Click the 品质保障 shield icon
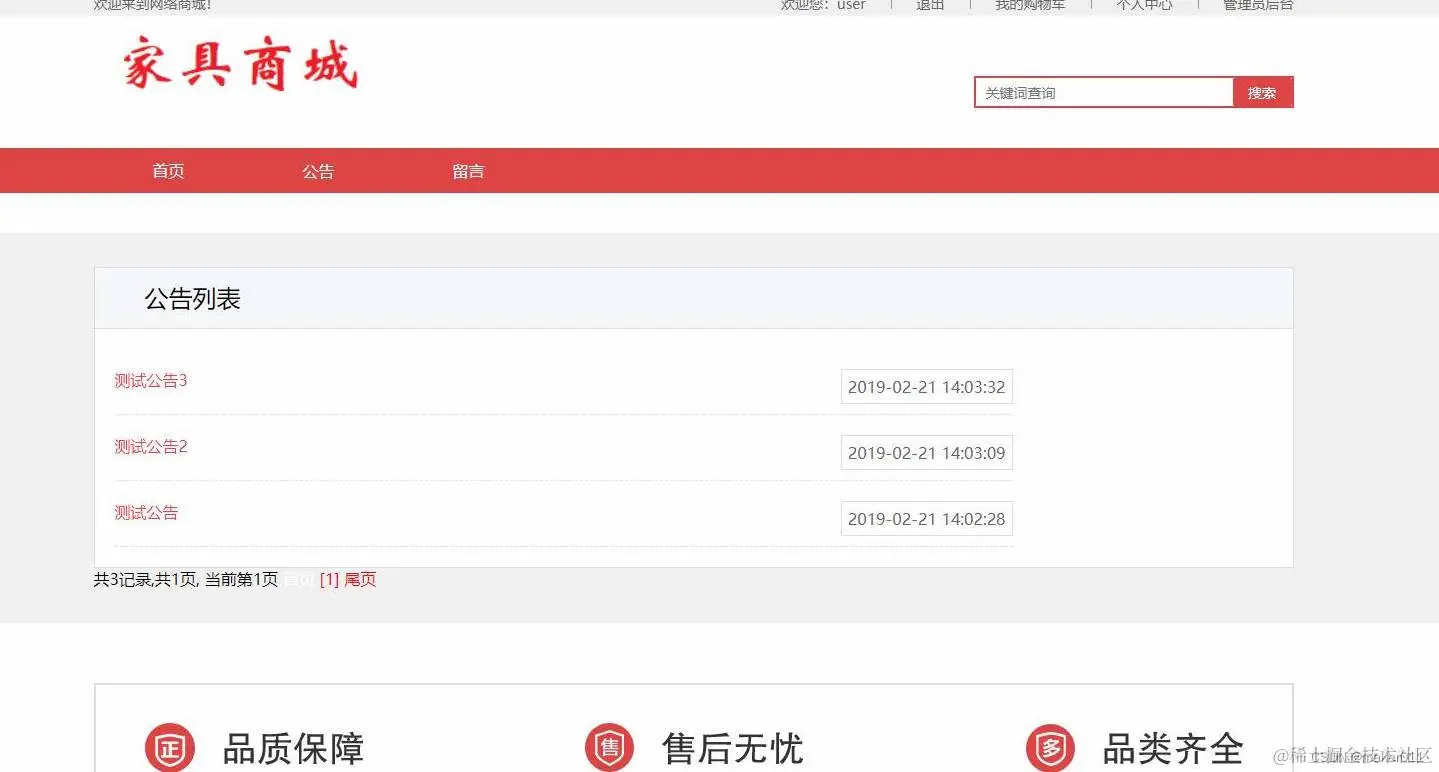Screen dimensions: 1439x772 [170, 747]
